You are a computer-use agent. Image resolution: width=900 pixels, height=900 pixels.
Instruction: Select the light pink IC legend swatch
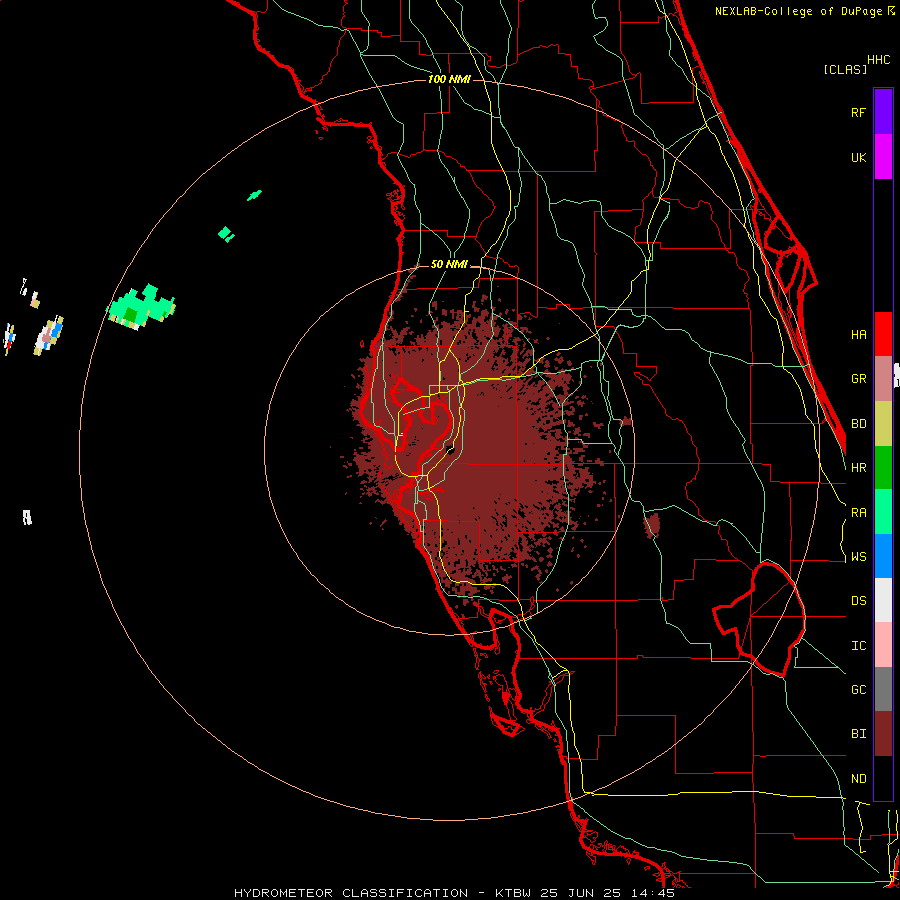[x=883, y=645]
